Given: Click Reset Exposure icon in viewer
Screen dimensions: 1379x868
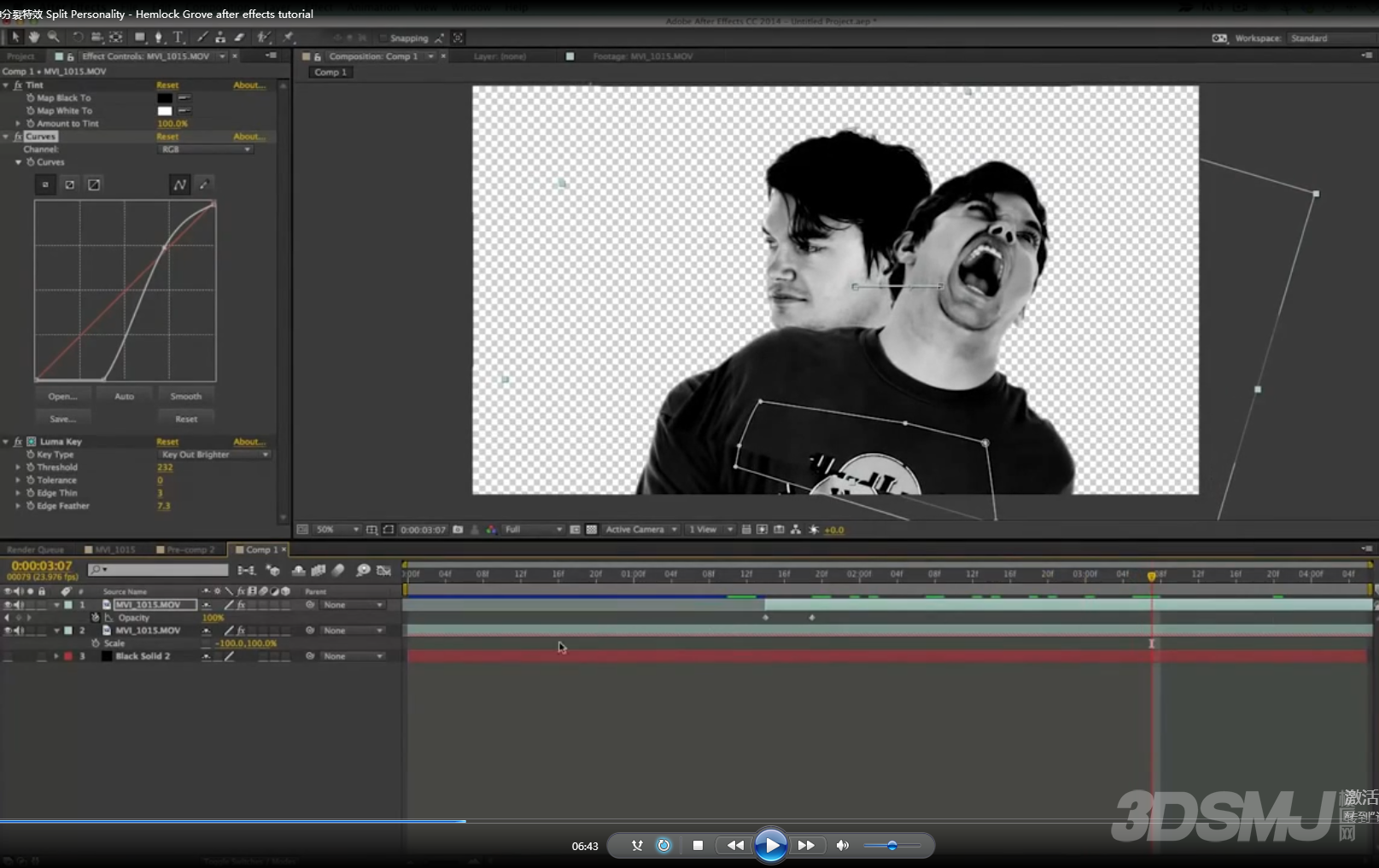Looking at the screenshot, I should tap(814, 530).
